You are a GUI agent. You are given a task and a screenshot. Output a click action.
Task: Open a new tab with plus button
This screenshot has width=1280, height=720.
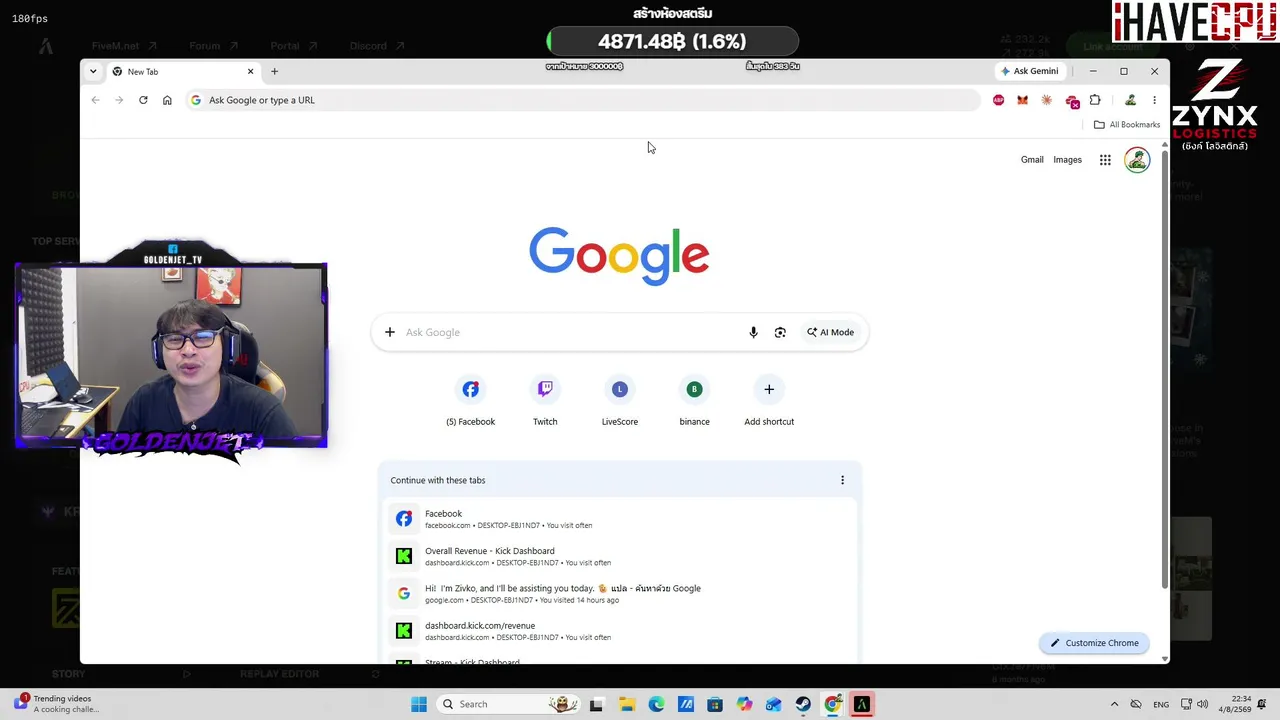coord(274,71)
